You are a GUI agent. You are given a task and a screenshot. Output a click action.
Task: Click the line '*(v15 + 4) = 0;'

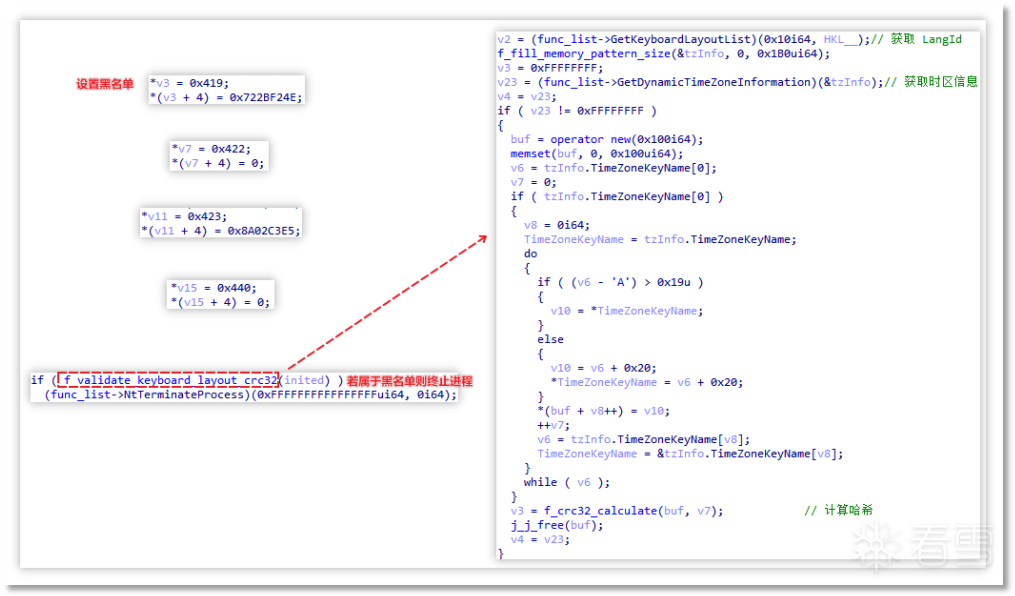[220, 302]
